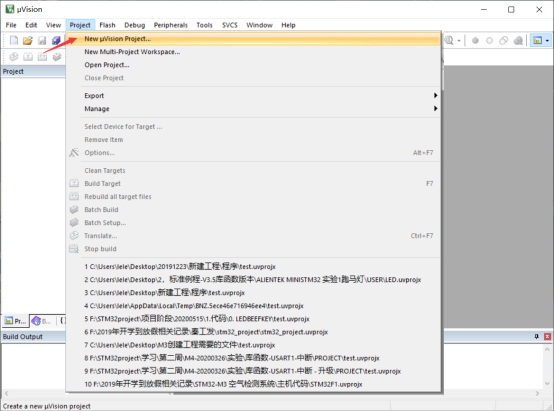Image resolution: width=554 pixels, height=411 pixels.
Task: Open recent project 9 USART1 upgrade version
Action: coord(253,371)
